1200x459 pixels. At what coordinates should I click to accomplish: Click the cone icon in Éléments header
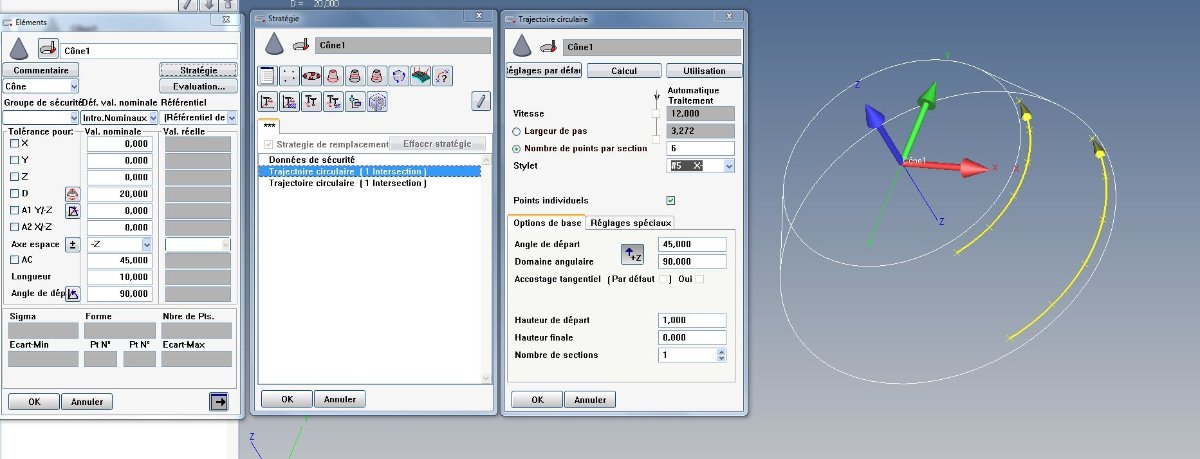click(18, 49)
